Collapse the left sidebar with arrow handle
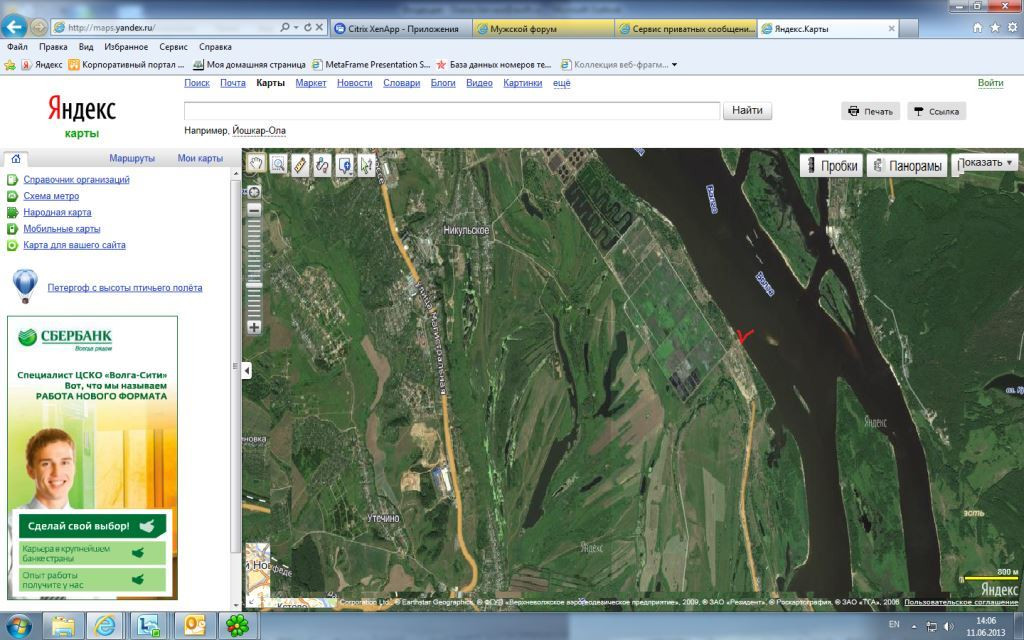Screen dimensions: 1024x640 tap(247, 371)
